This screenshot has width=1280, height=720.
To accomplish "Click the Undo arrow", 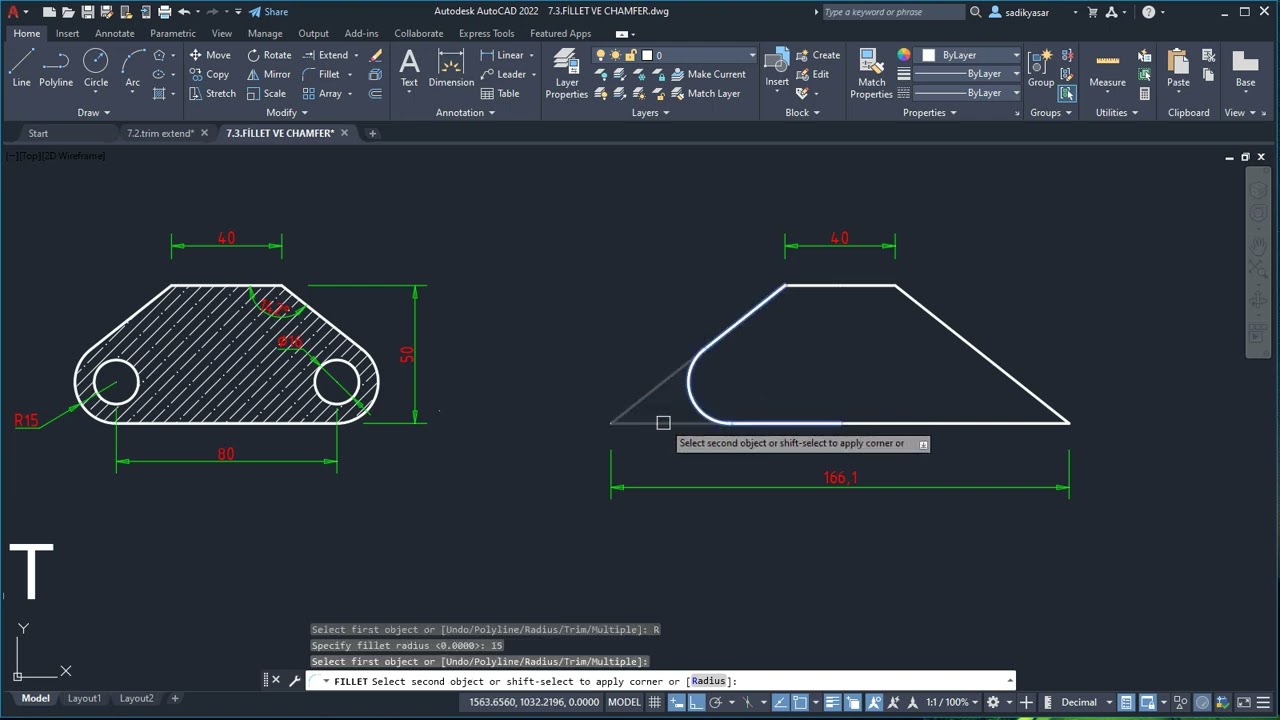I will click(184, 12).
